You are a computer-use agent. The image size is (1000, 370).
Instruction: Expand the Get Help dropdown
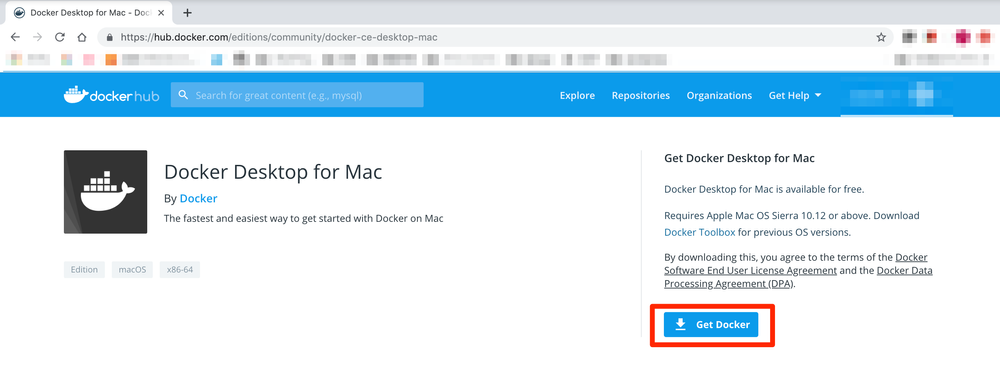pos(795,95)
